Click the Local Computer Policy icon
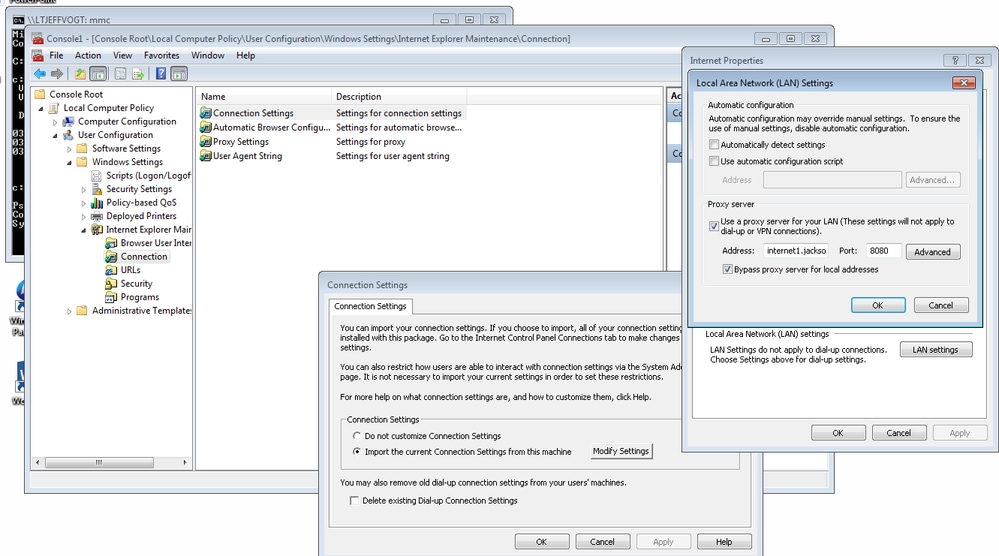Screen dimensions: 999x556 [54, 108]
